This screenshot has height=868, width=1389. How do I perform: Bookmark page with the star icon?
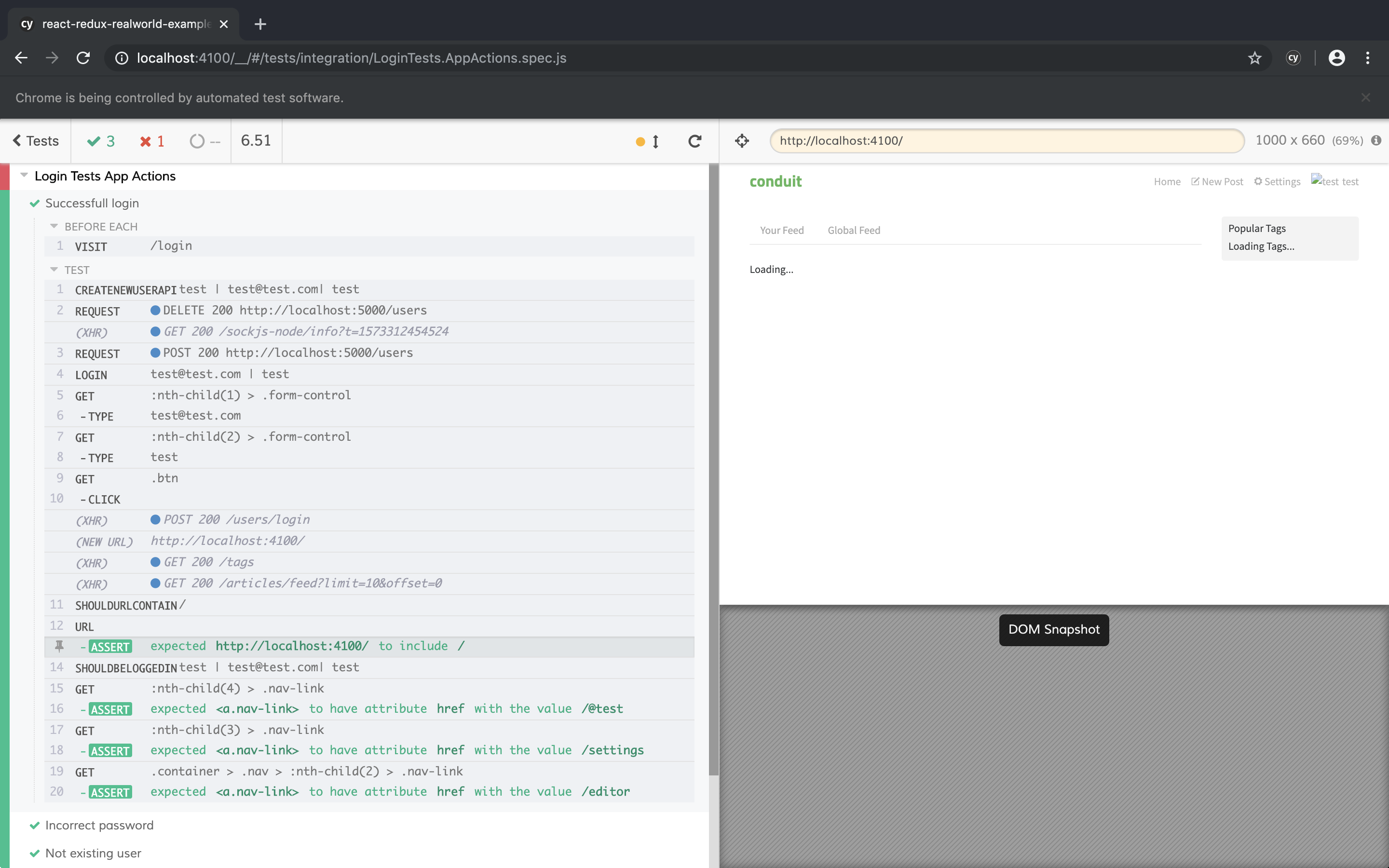tap(1255, 58)
